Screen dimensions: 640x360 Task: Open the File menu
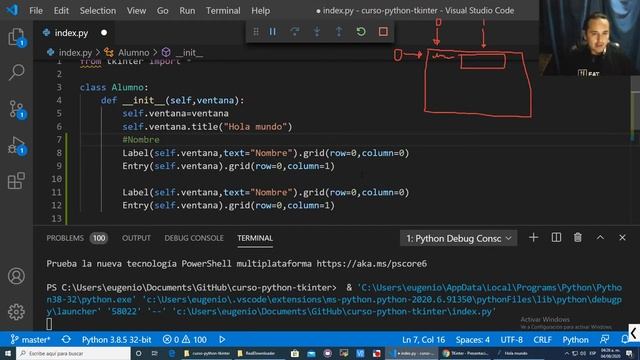point(36,11)
